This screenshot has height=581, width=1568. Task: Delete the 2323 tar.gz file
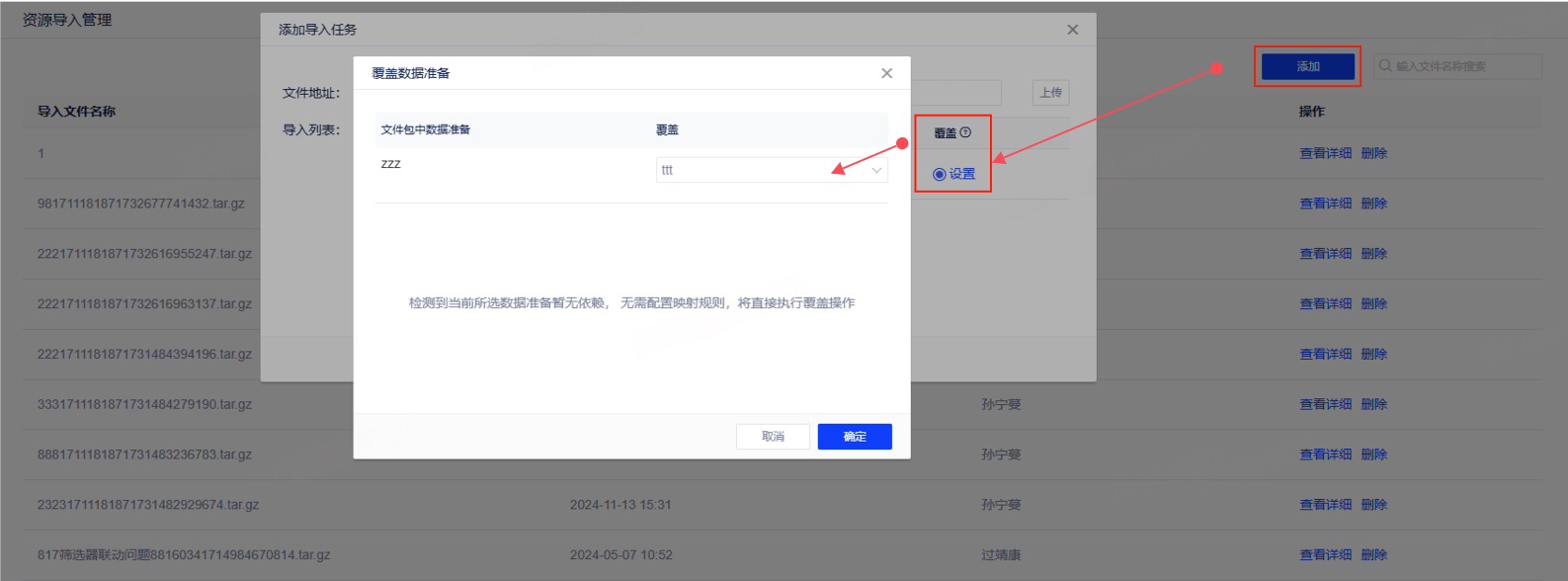point(1373,505)
